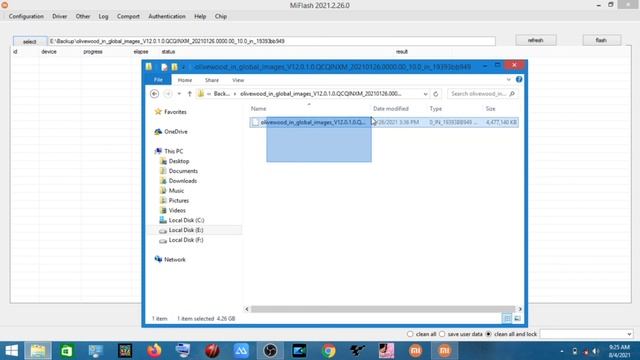
Task: Click the horizontal scrollbar in Explorer
Action: click(x=383, y=309)
